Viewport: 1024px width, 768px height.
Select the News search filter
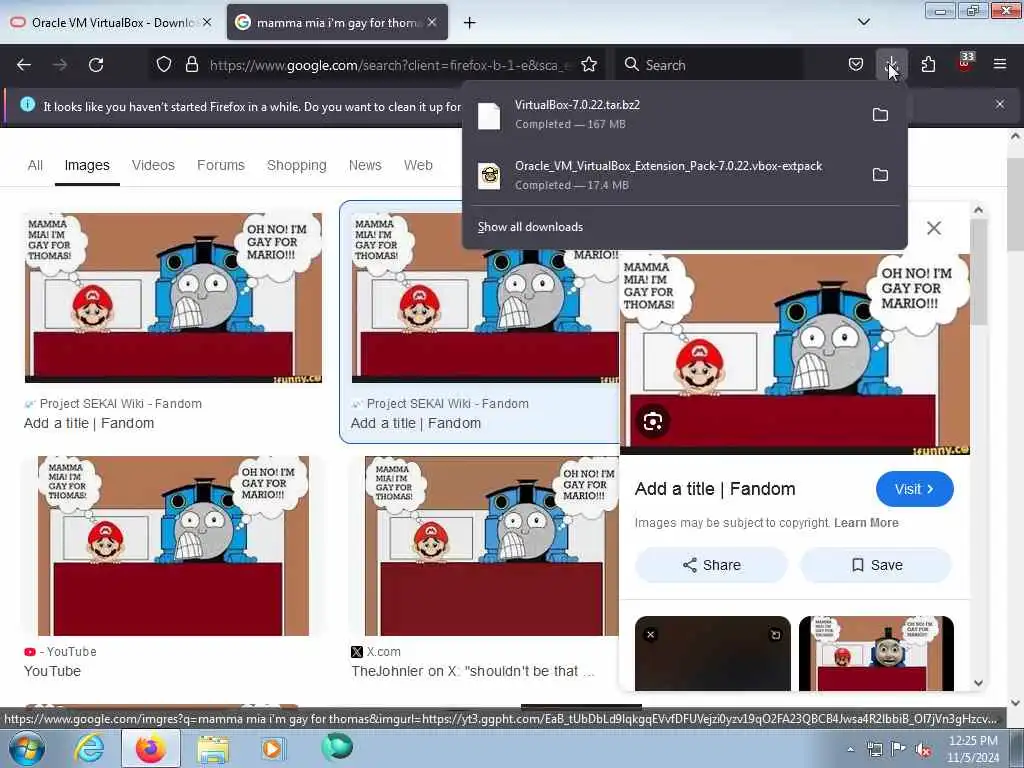(x=365, y=165)
